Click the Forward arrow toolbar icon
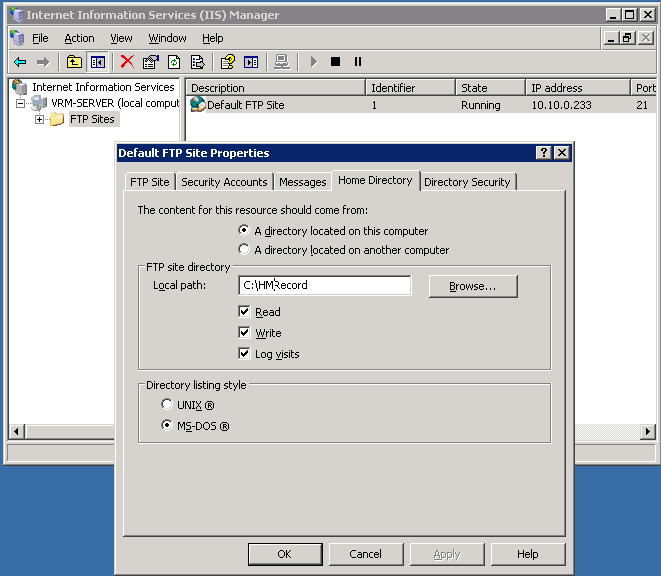661x576 pixels. pos(43,62)
